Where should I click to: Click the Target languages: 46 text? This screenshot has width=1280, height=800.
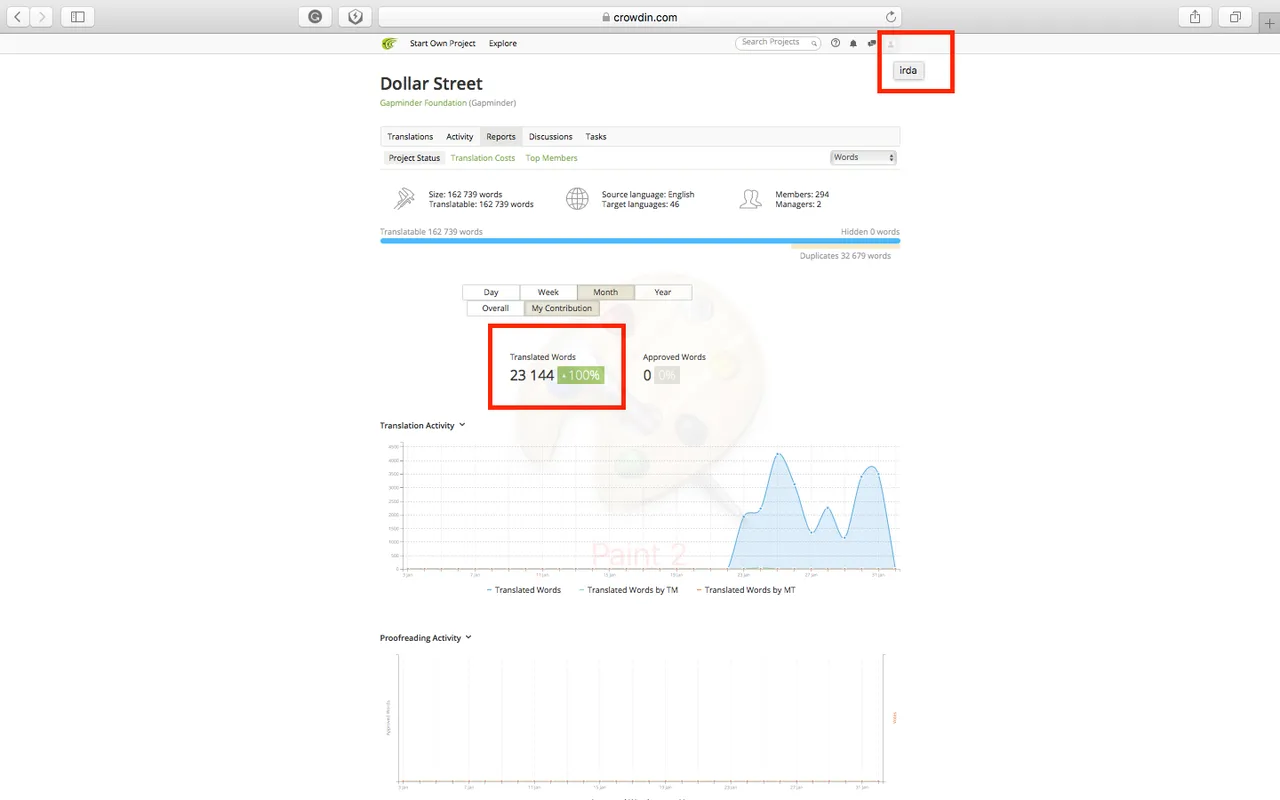(640, 204)
